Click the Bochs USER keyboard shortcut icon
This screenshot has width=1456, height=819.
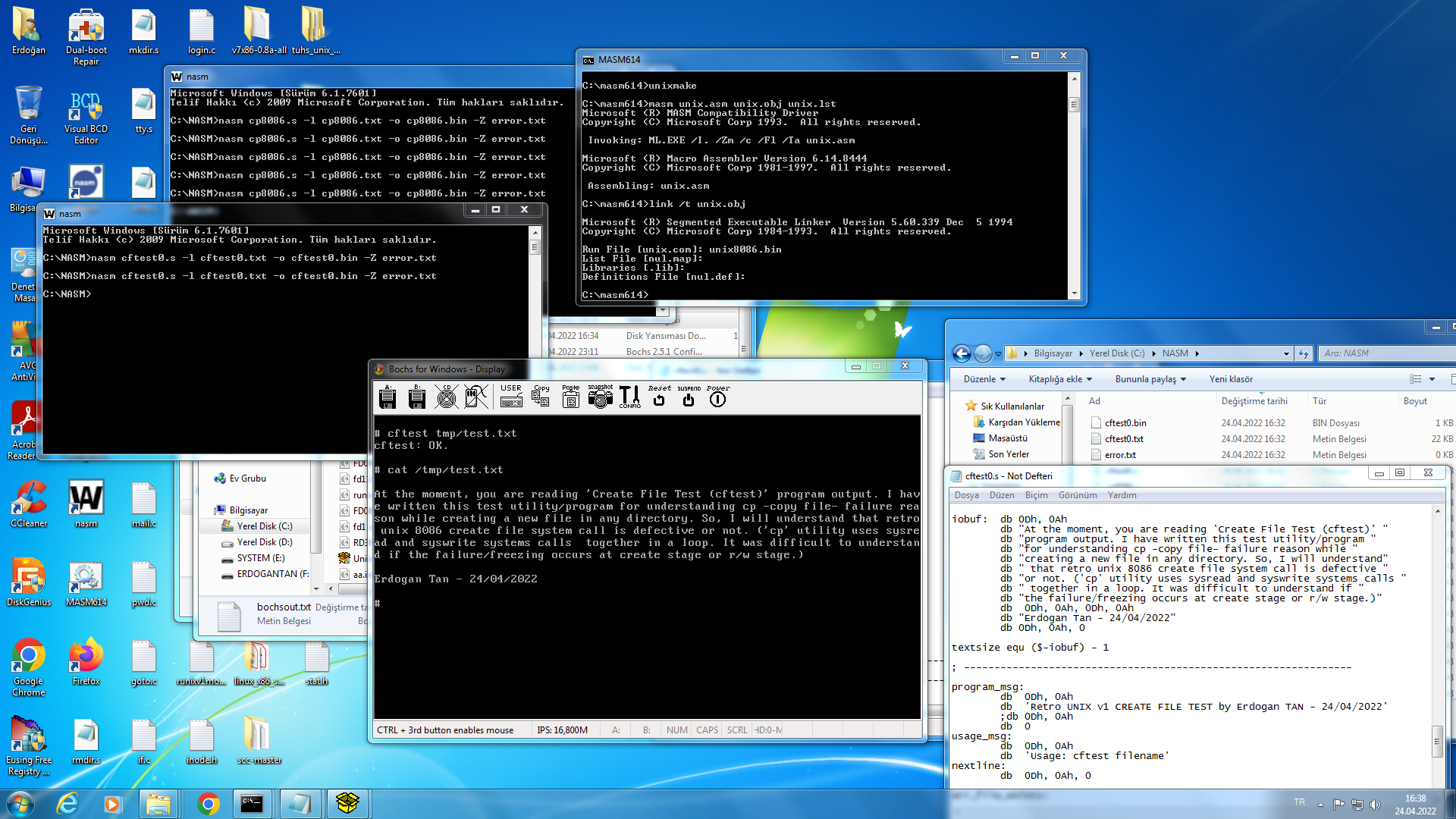(511, 396)
